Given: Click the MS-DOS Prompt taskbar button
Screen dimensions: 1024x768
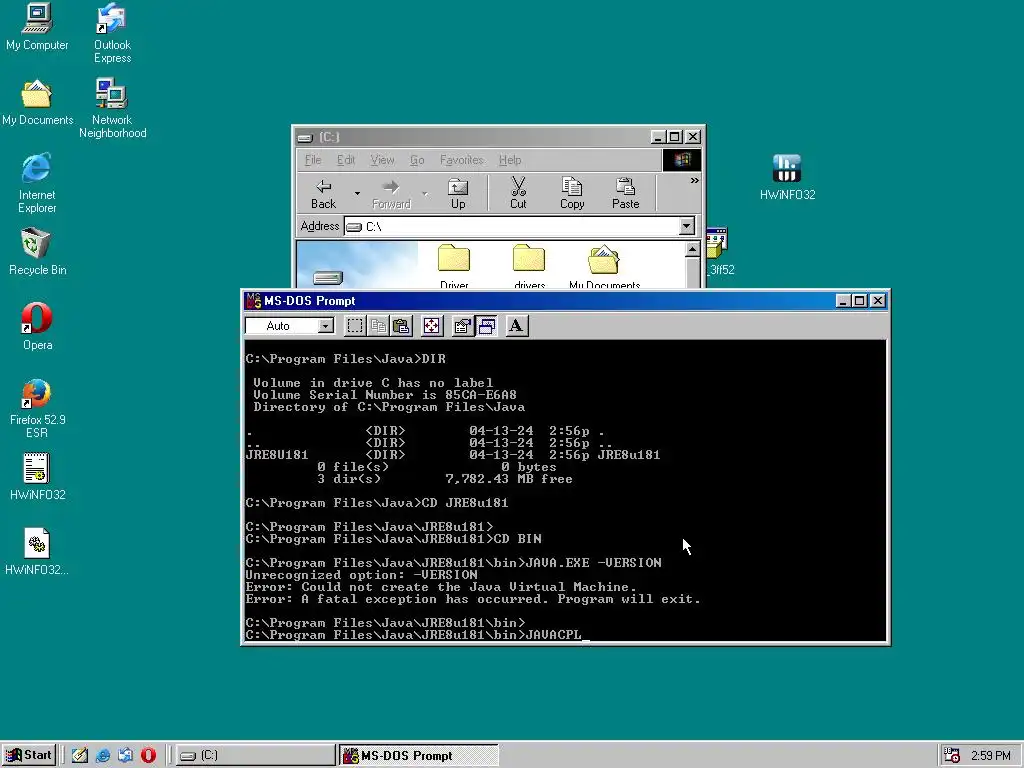Looking at the screenshot, I should (419, 756).
